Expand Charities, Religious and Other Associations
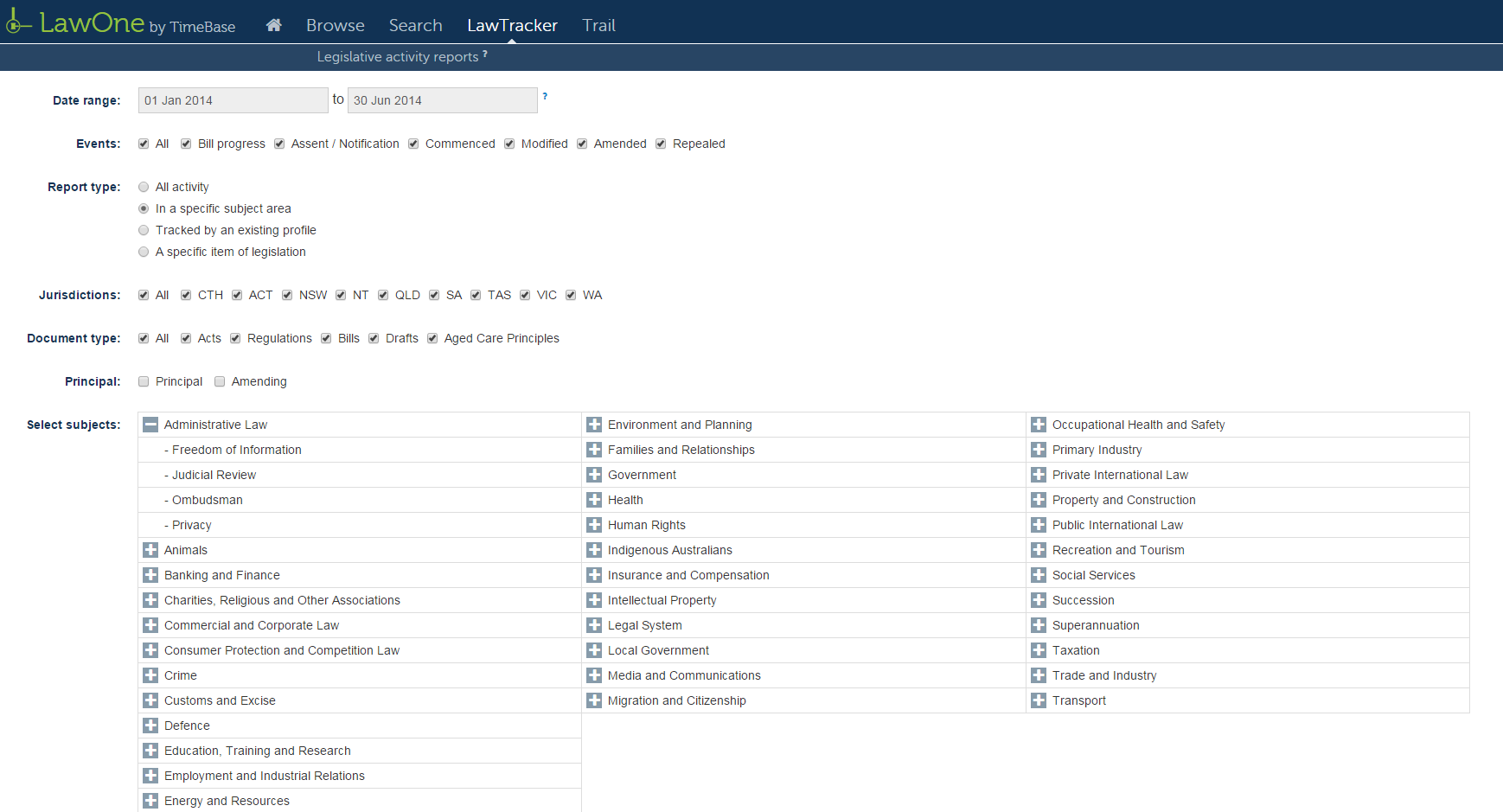Viewport: 1503px width, 812px height. pos(150,600)
